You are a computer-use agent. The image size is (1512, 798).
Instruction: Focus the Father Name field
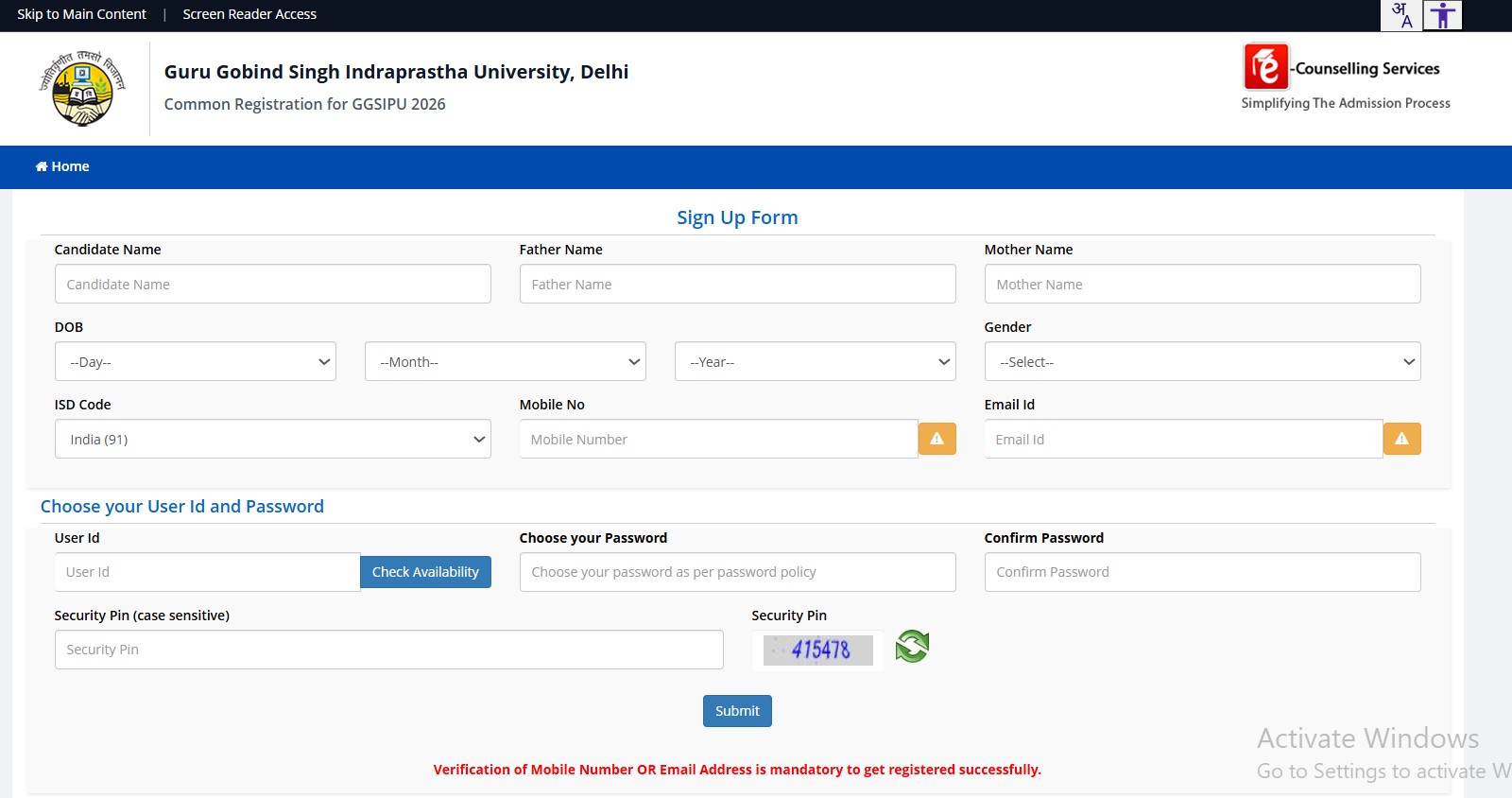coord(738,284)
